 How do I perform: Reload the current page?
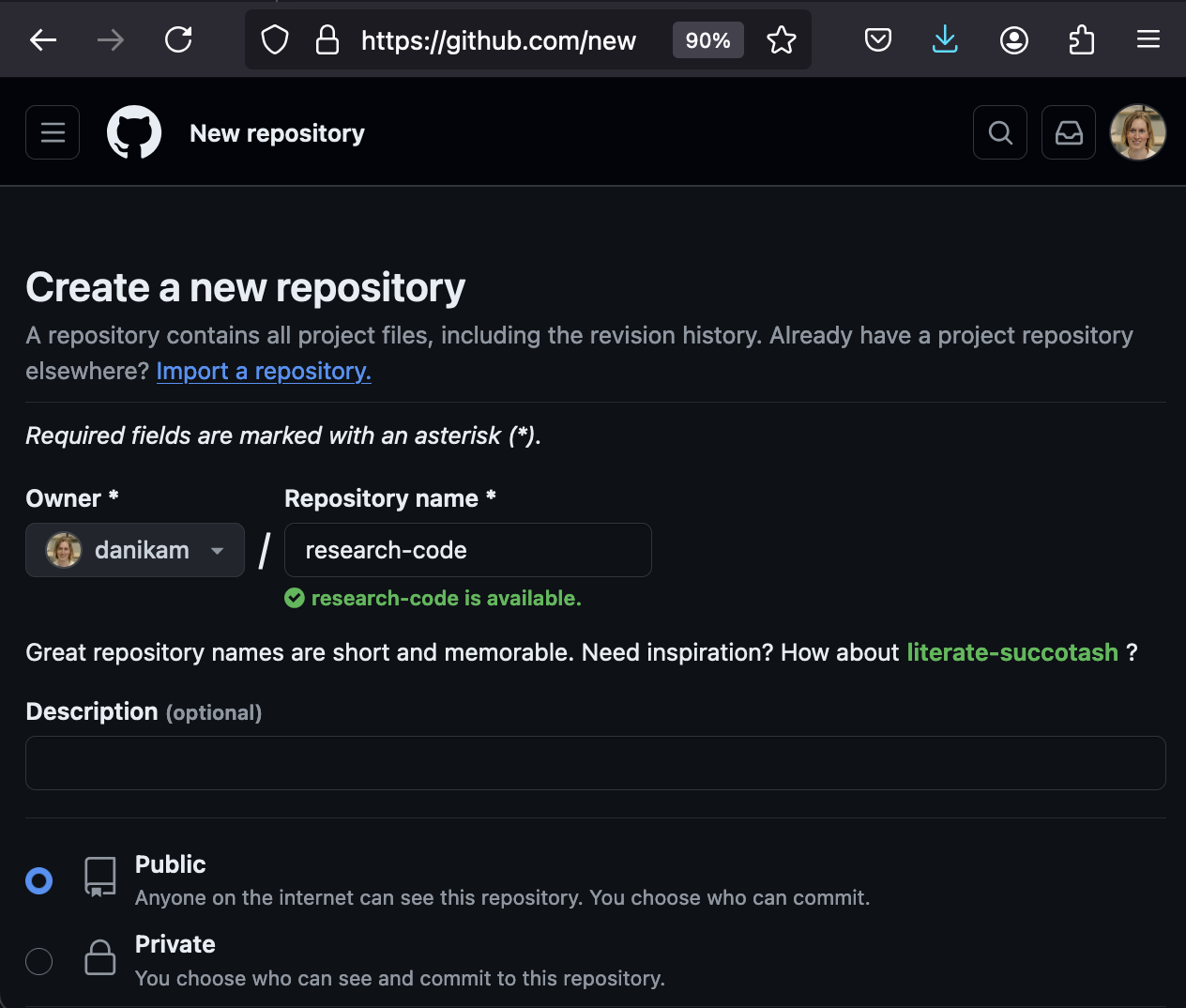[x=178, y=39]
